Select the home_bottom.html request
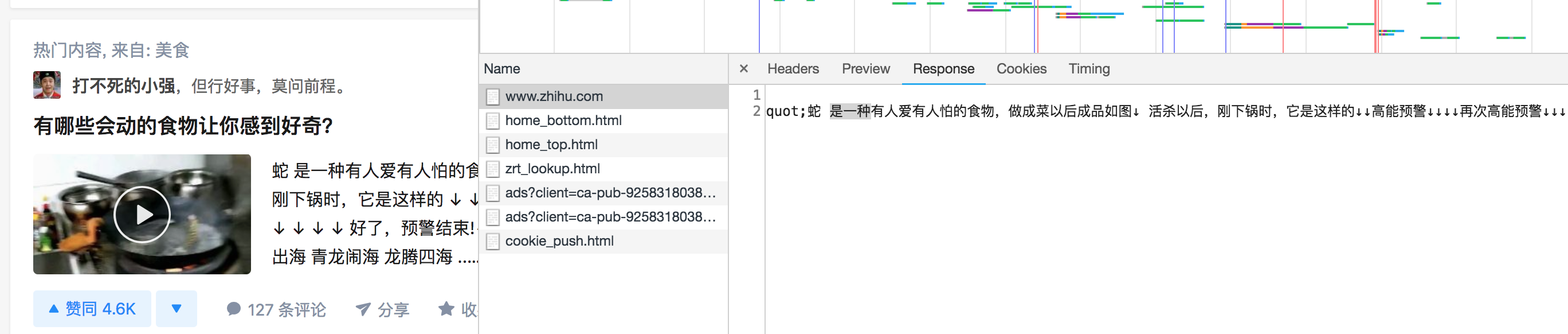The width and height of the screenshot is (1568, 334). coord(562,121)
